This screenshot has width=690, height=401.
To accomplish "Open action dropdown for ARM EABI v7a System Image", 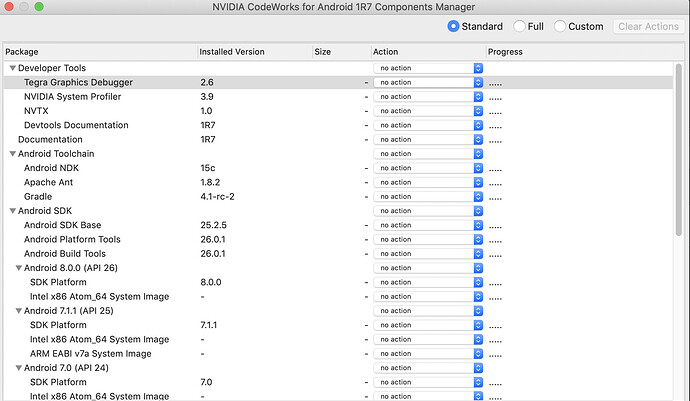I will (428, 354).
